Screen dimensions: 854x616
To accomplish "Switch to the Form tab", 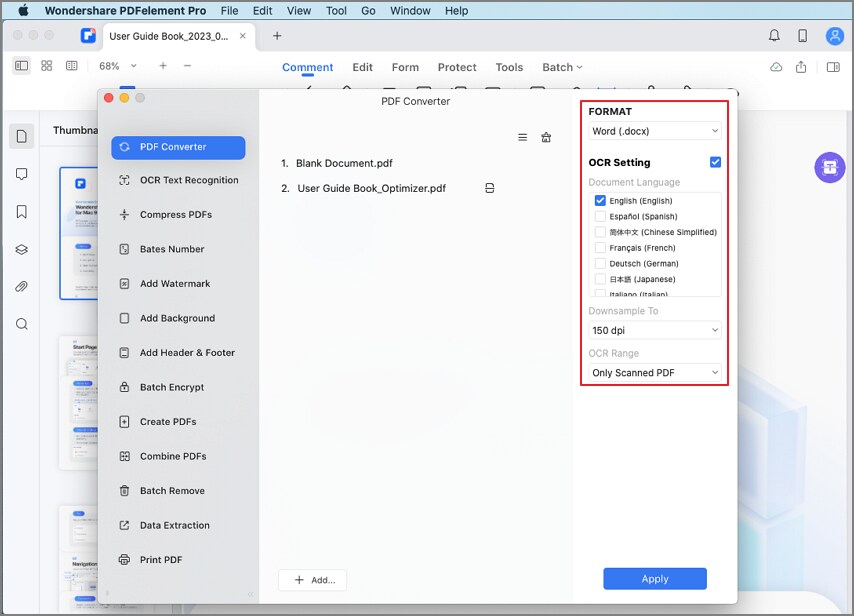I will 405,67.
